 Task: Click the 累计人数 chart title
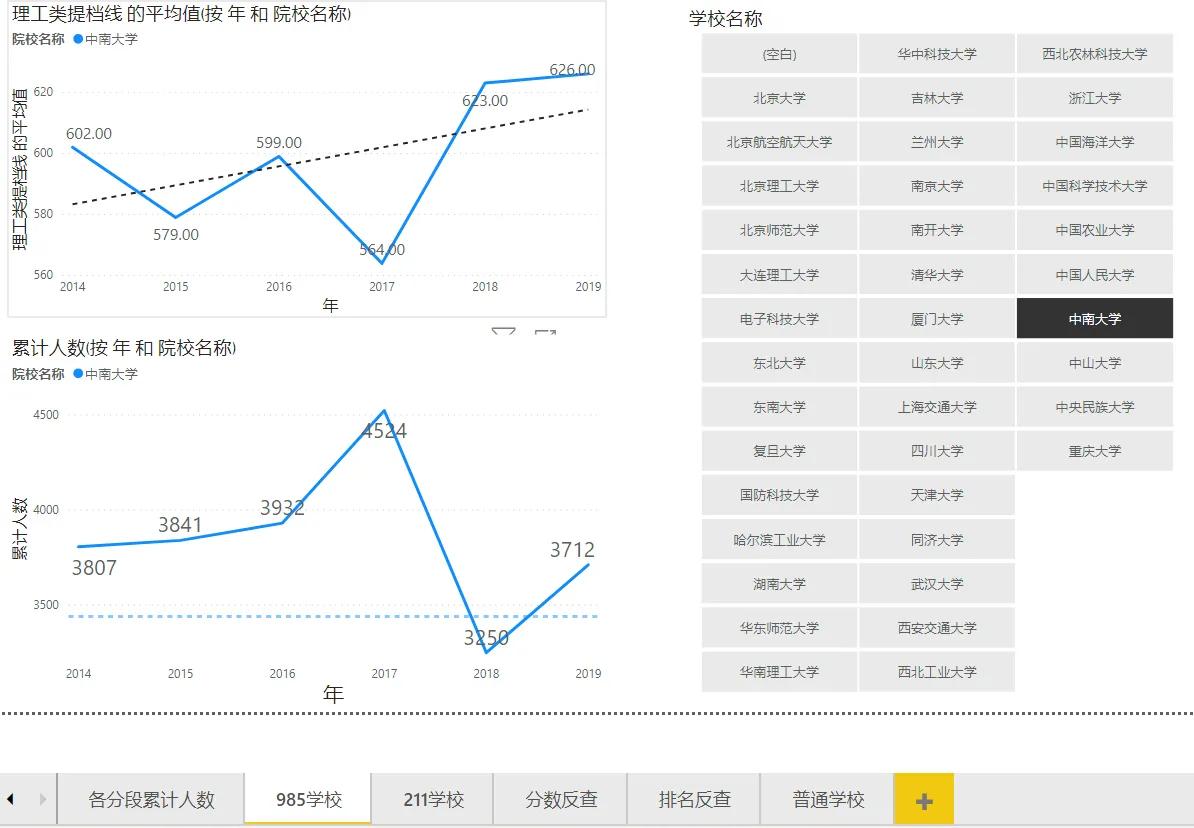click(x=124, y=348)
